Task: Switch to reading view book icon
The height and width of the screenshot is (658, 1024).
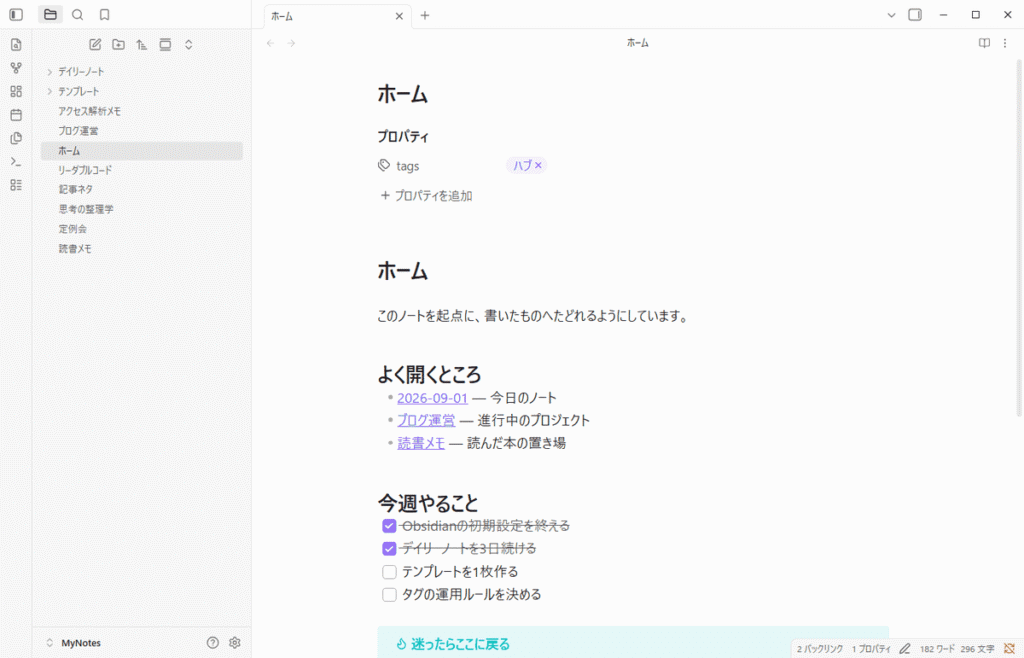Action: coord(984,43)
